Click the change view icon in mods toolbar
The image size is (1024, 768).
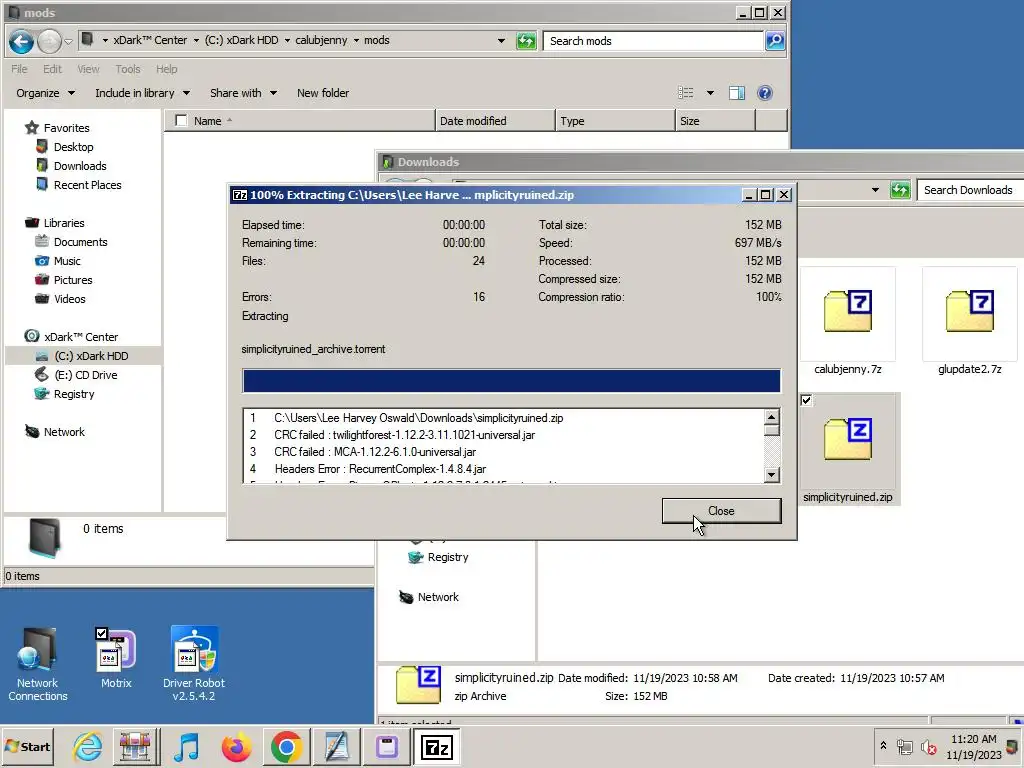[685, 93]
